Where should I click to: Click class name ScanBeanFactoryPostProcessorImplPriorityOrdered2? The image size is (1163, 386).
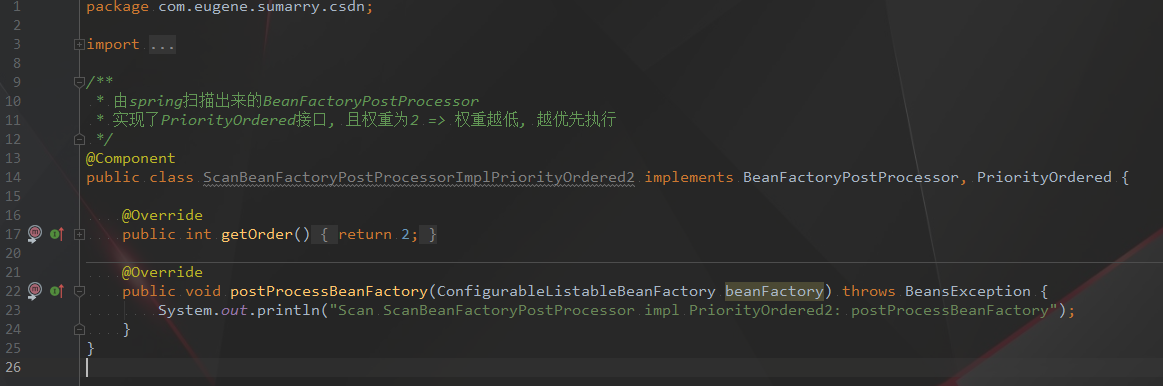[419, 177]
